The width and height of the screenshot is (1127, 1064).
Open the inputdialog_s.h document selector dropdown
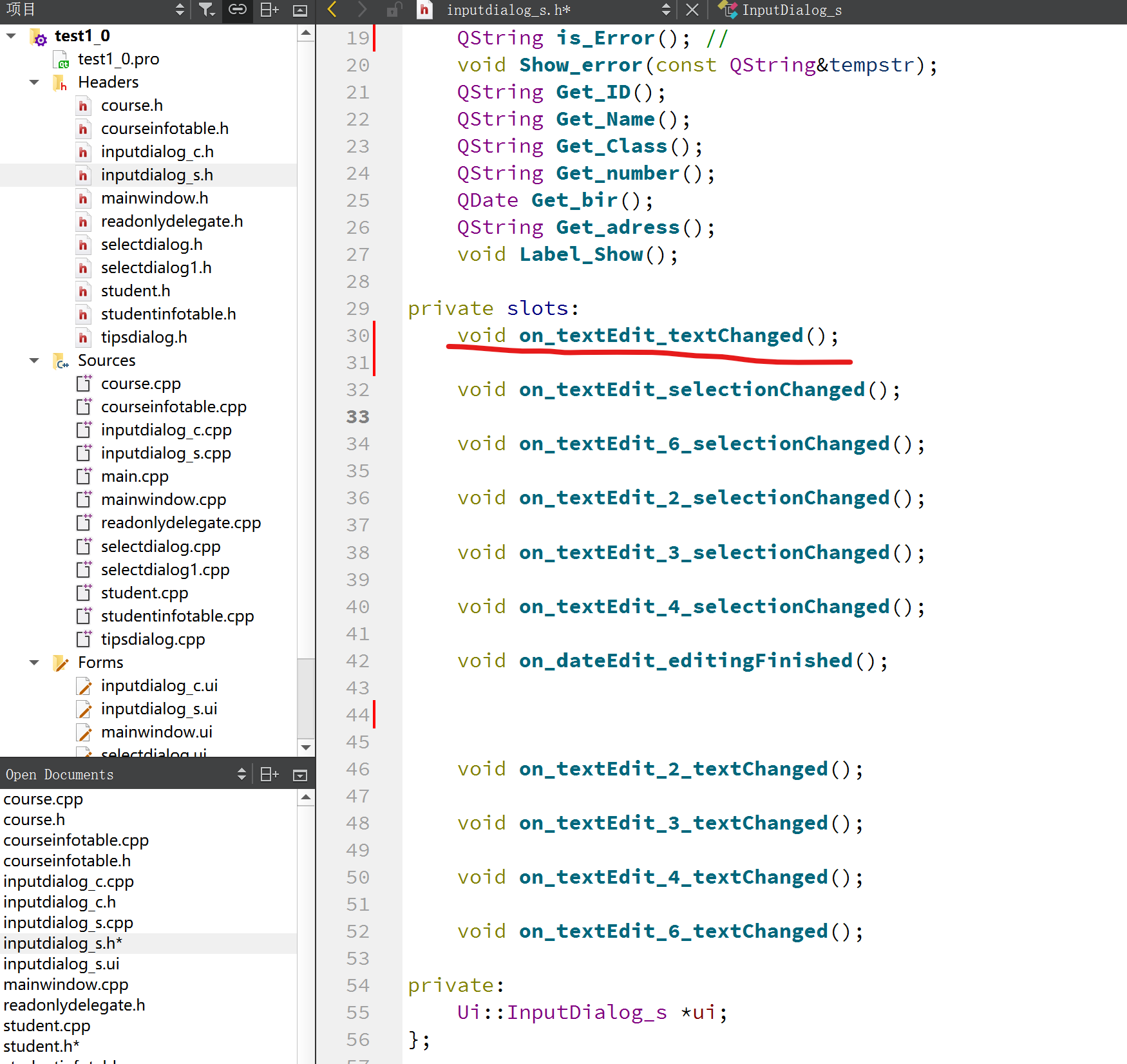(666, 10)
